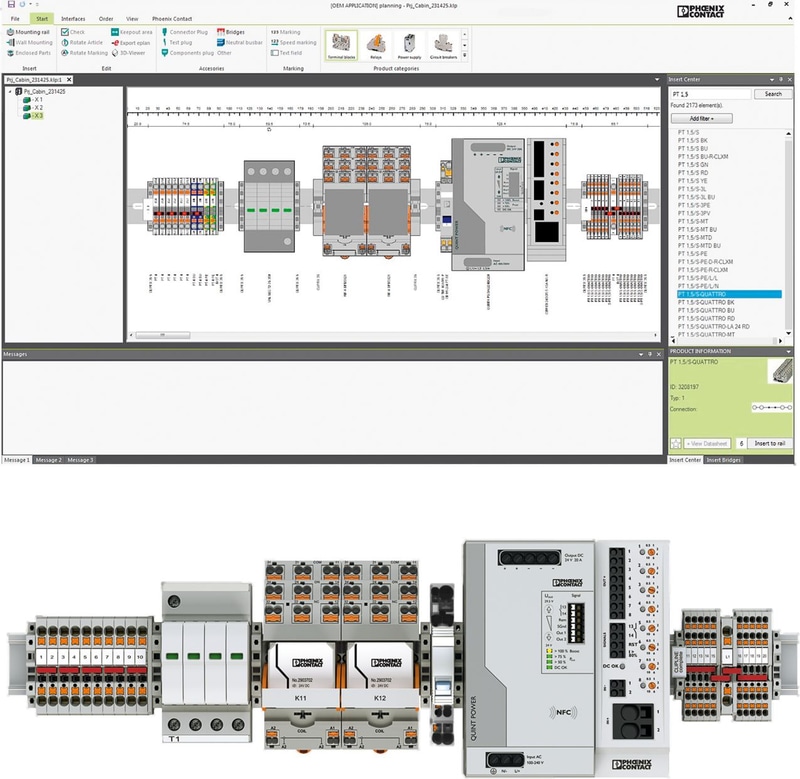Open the Bridges accessory tool
The height and width of the screenshot is (779, 800).
231,32
